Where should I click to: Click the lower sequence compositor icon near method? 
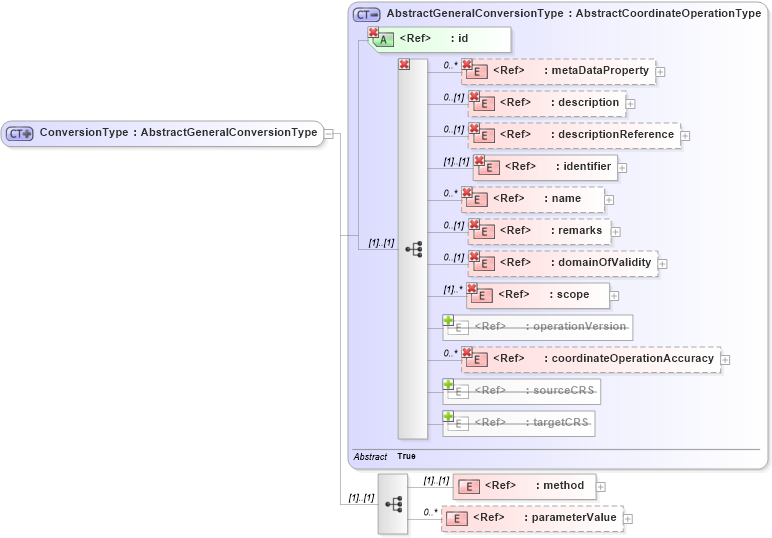pyautogui.click(x=394, y=505)
